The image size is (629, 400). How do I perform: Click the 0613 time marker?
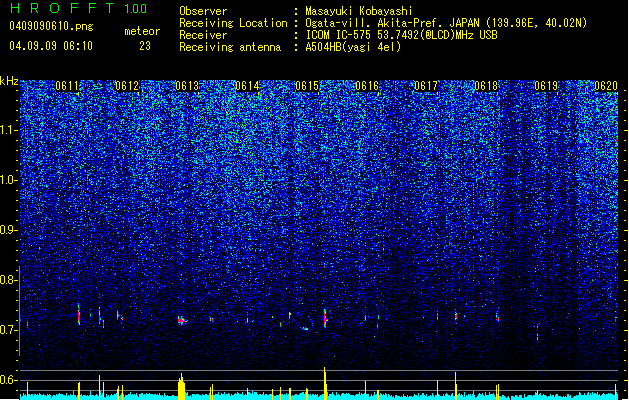pyautogui.click(x=187, y=86)
